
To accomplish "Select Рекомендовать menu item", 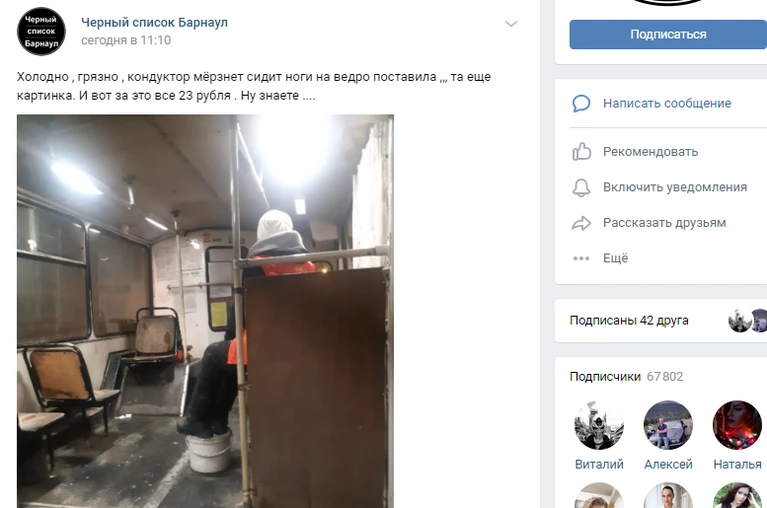I will coord(650,152).
